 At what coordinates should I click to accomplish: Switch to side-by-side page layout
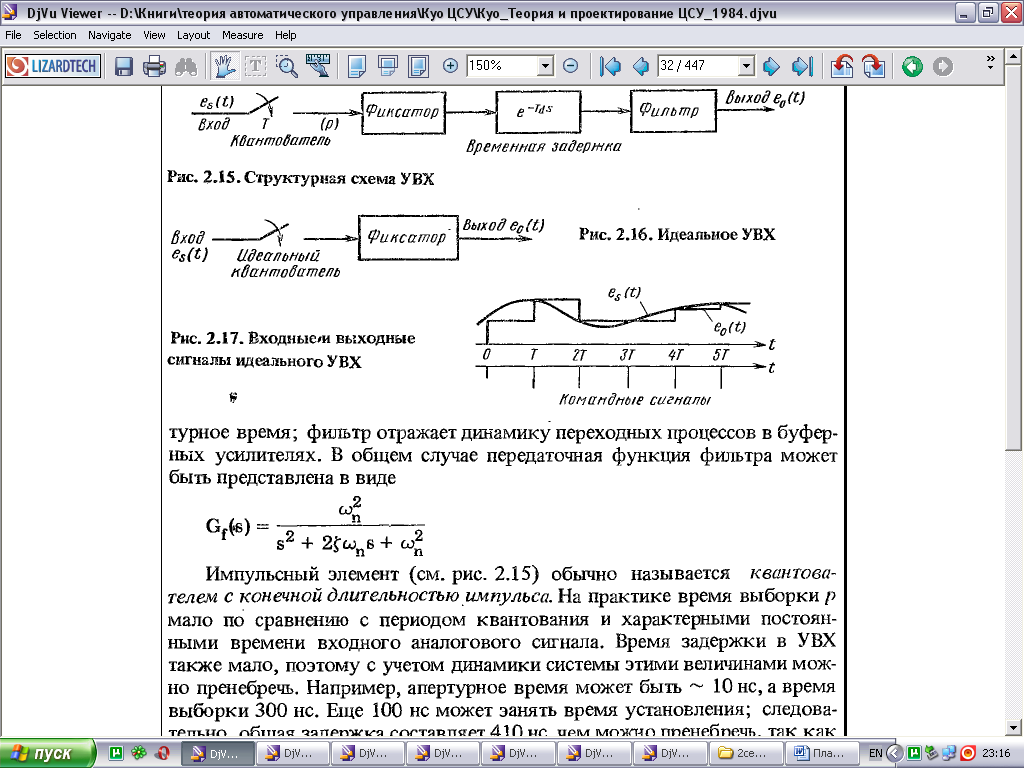click(418, 66)
